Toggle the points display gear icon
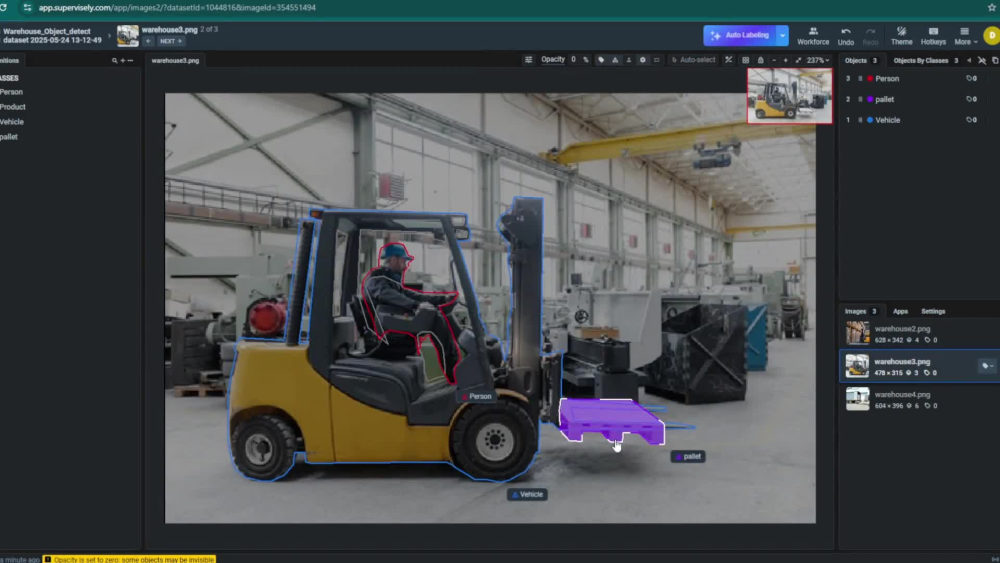Viewport: 1000px width, 563px height. tap(642, 60)
